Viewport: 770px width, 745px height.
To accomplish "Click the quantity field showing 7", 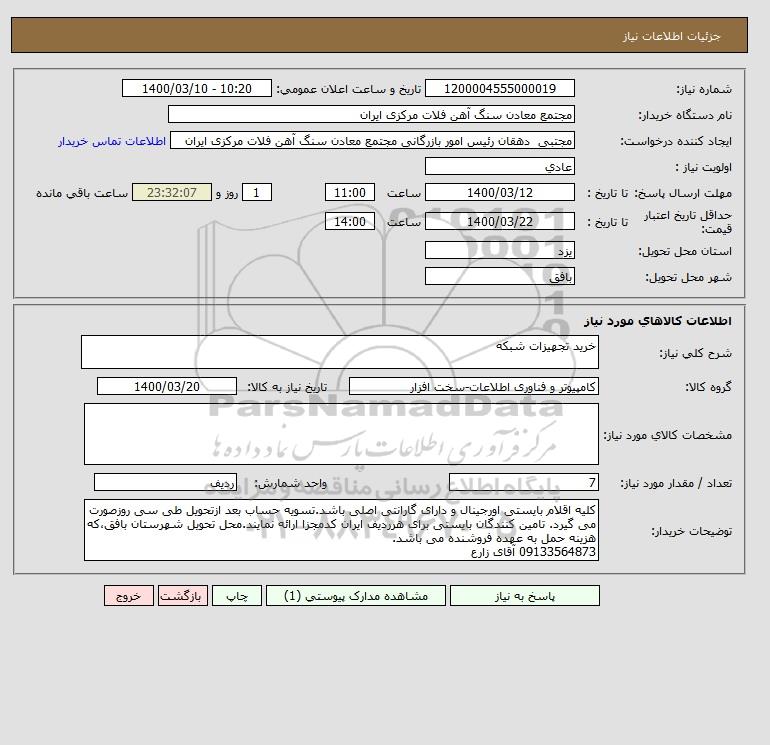I will click(x=524, y=483).
